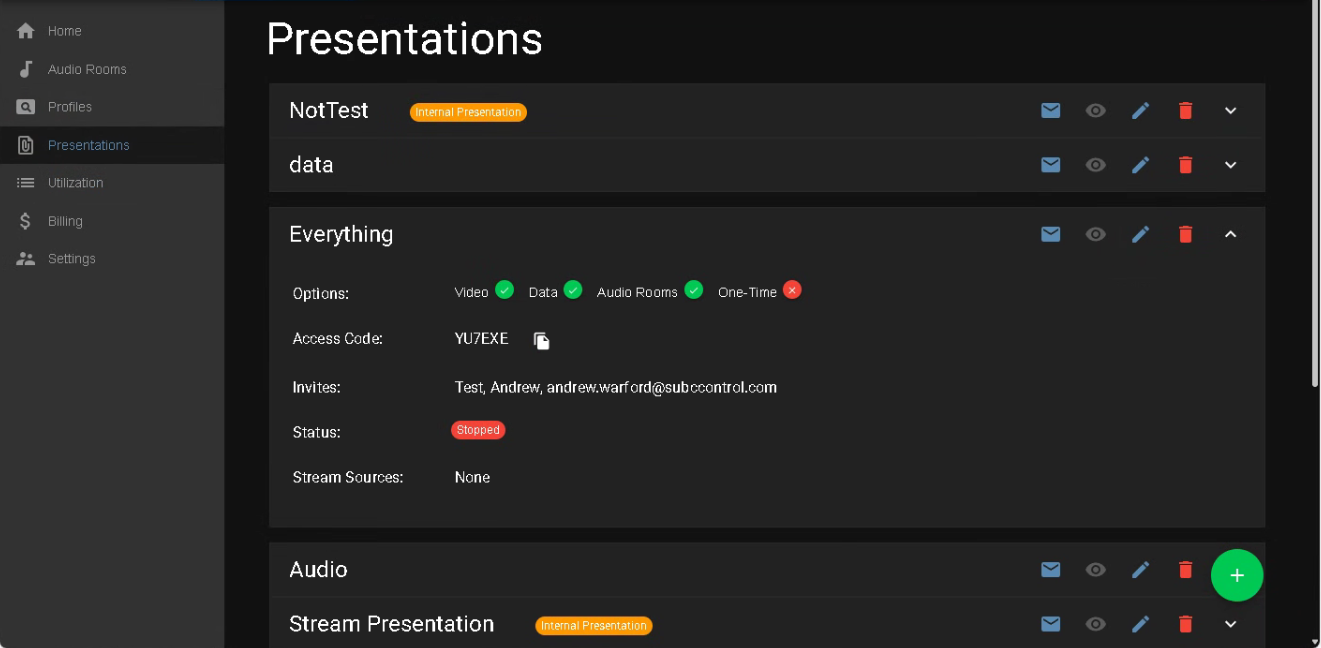
Task: Click the mail icon for NotTest presentation
Action: [1050, 111]
